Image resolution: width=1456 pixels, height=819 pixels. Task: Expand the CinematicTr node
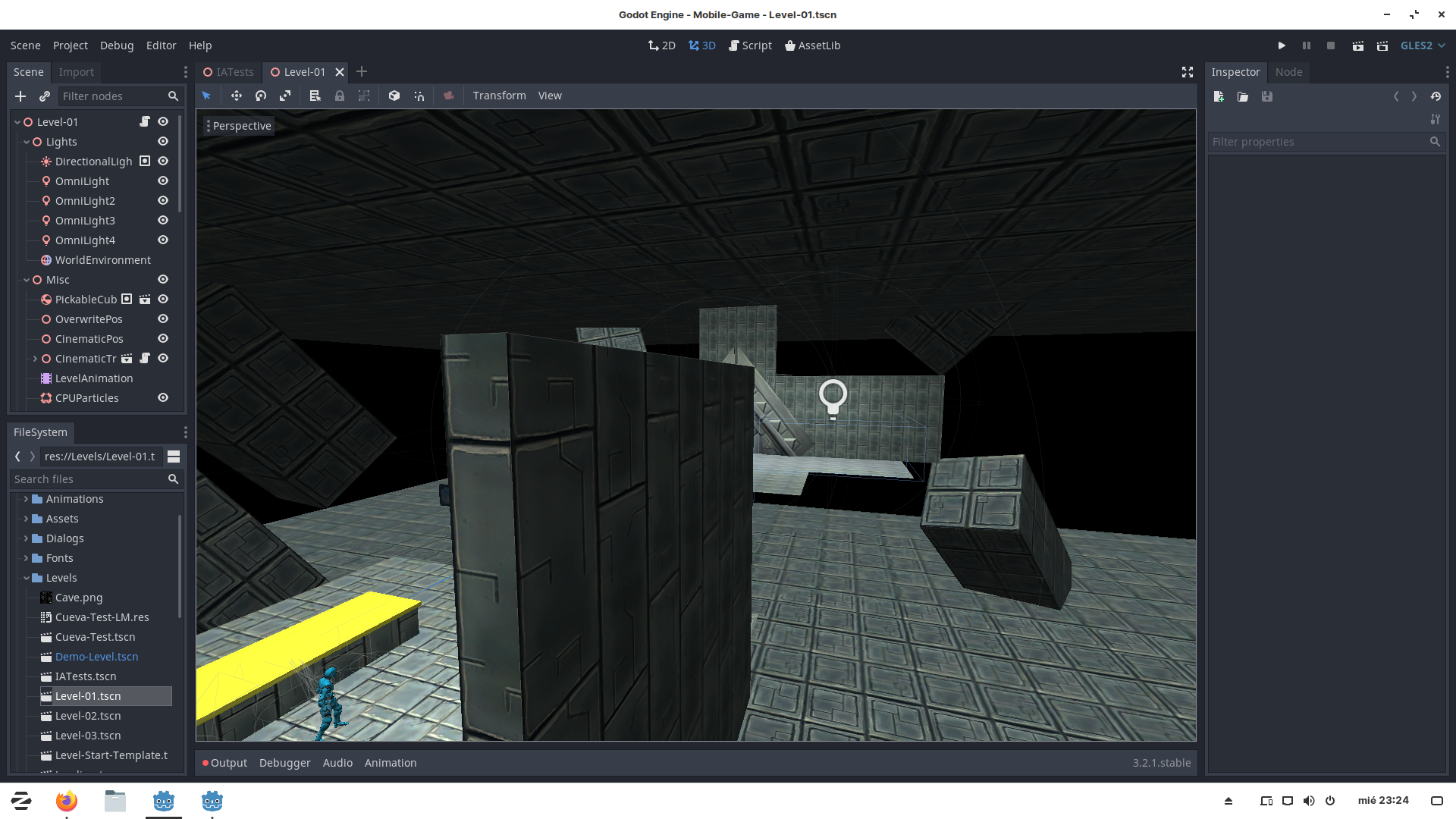(x=35, y=358)
